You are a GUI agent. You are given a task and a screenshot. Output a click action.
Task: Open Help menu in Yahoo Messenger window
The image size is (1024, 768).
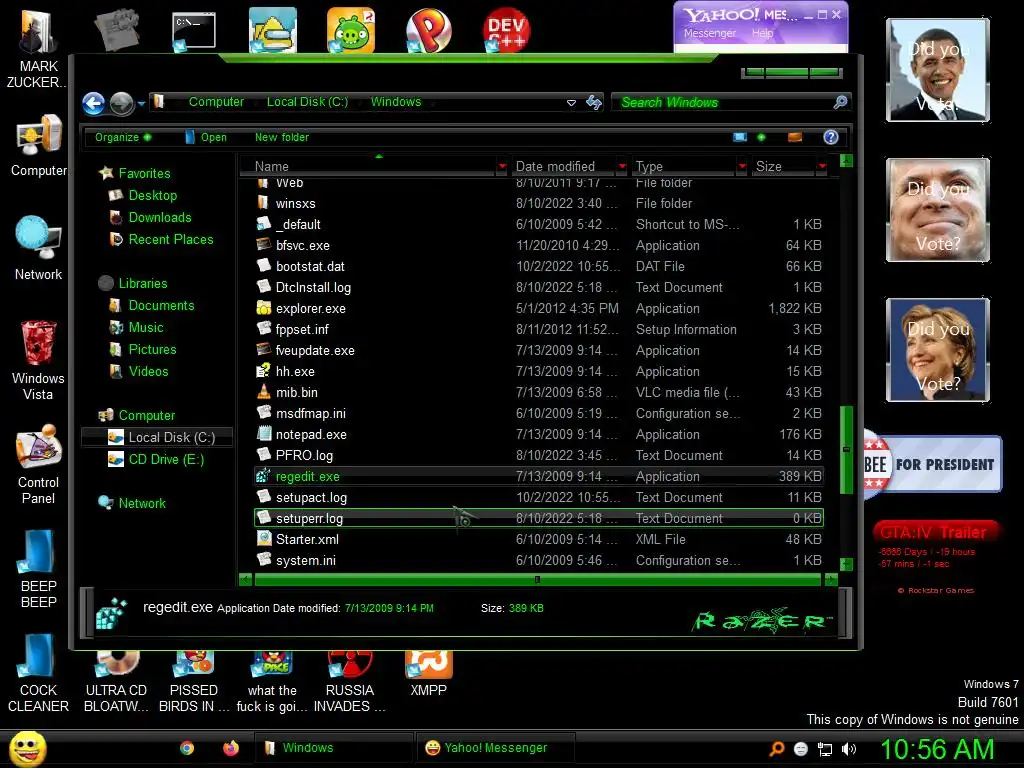[762, 33]
